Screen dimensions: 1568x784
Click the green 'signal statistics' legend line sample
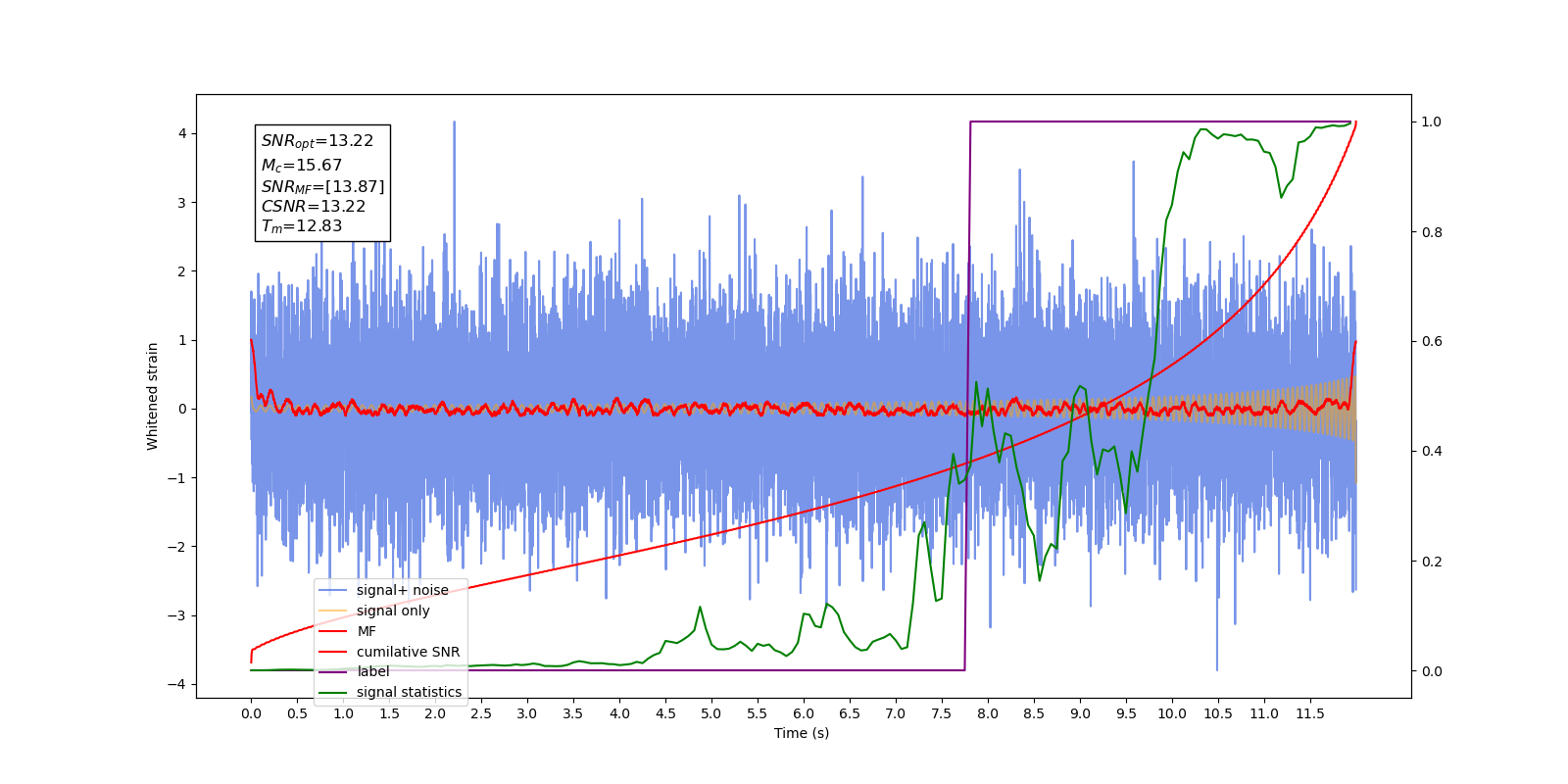pyautogui.click(x=333, y=692)
